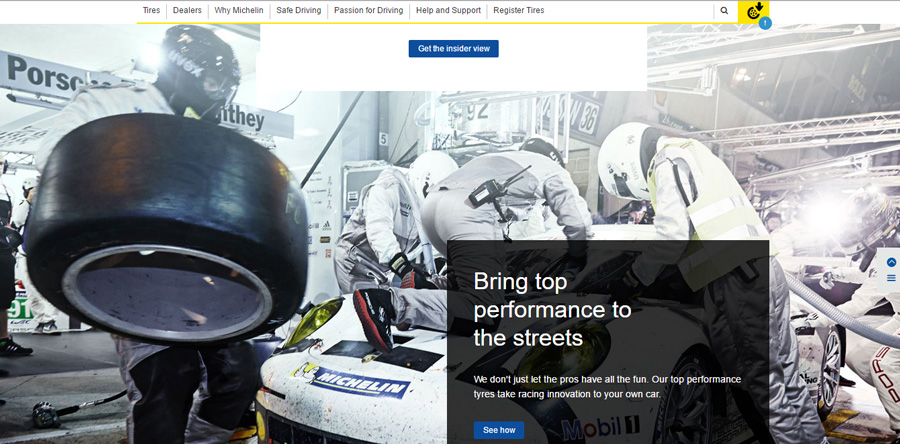Open the Safe Driving section
Screen dimensions: 900x444
point(298,11)
